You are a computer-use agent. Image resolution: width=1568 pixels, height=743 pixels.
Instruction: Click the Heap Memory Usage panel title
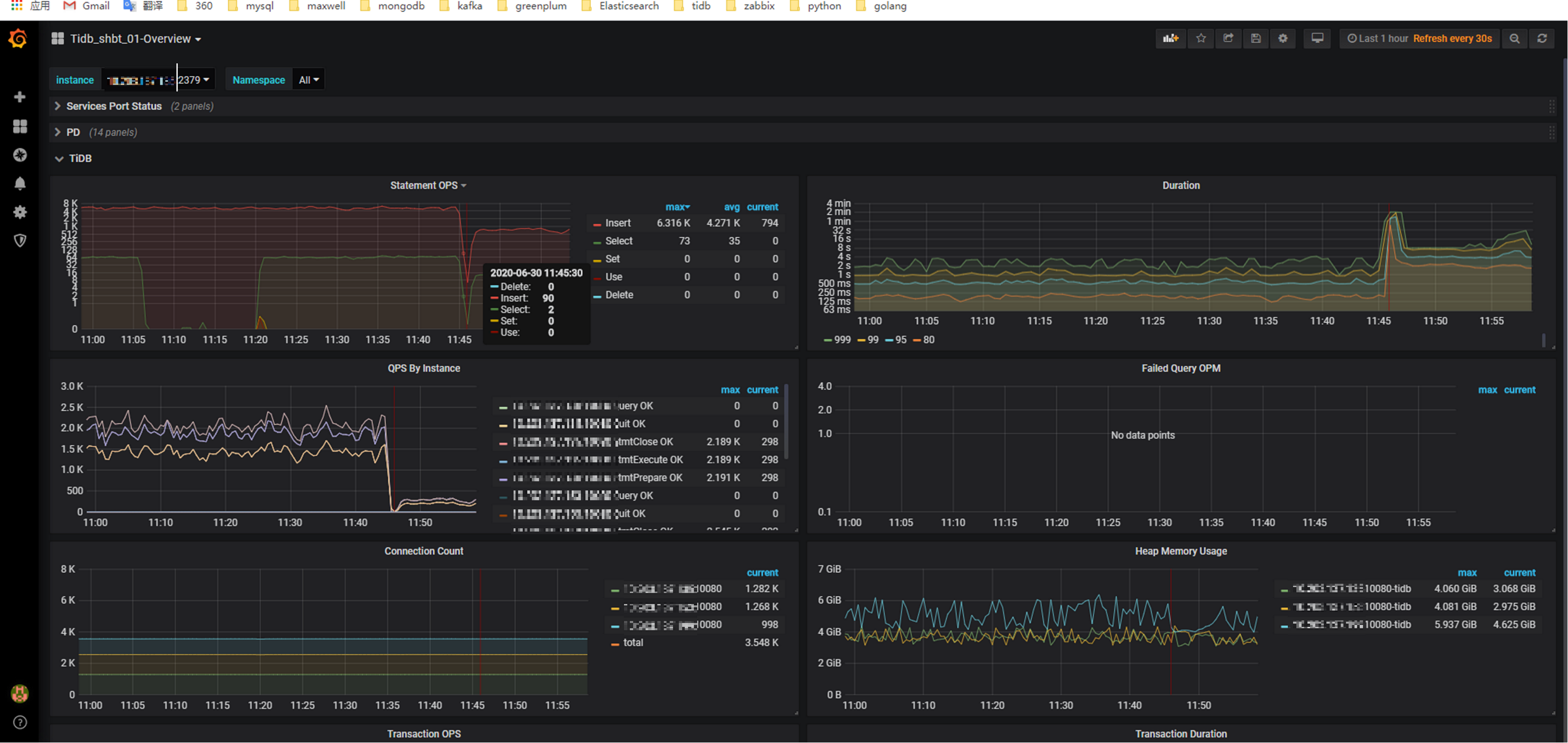coord(1181,551)
